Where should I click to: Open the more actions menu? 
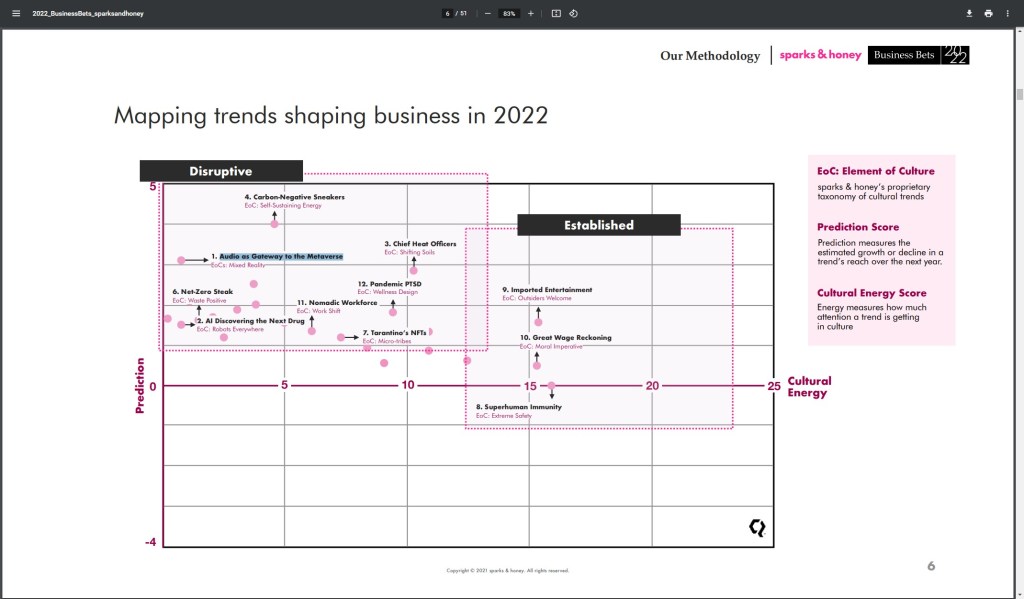pyautogui.click(x=1008, y=13)
